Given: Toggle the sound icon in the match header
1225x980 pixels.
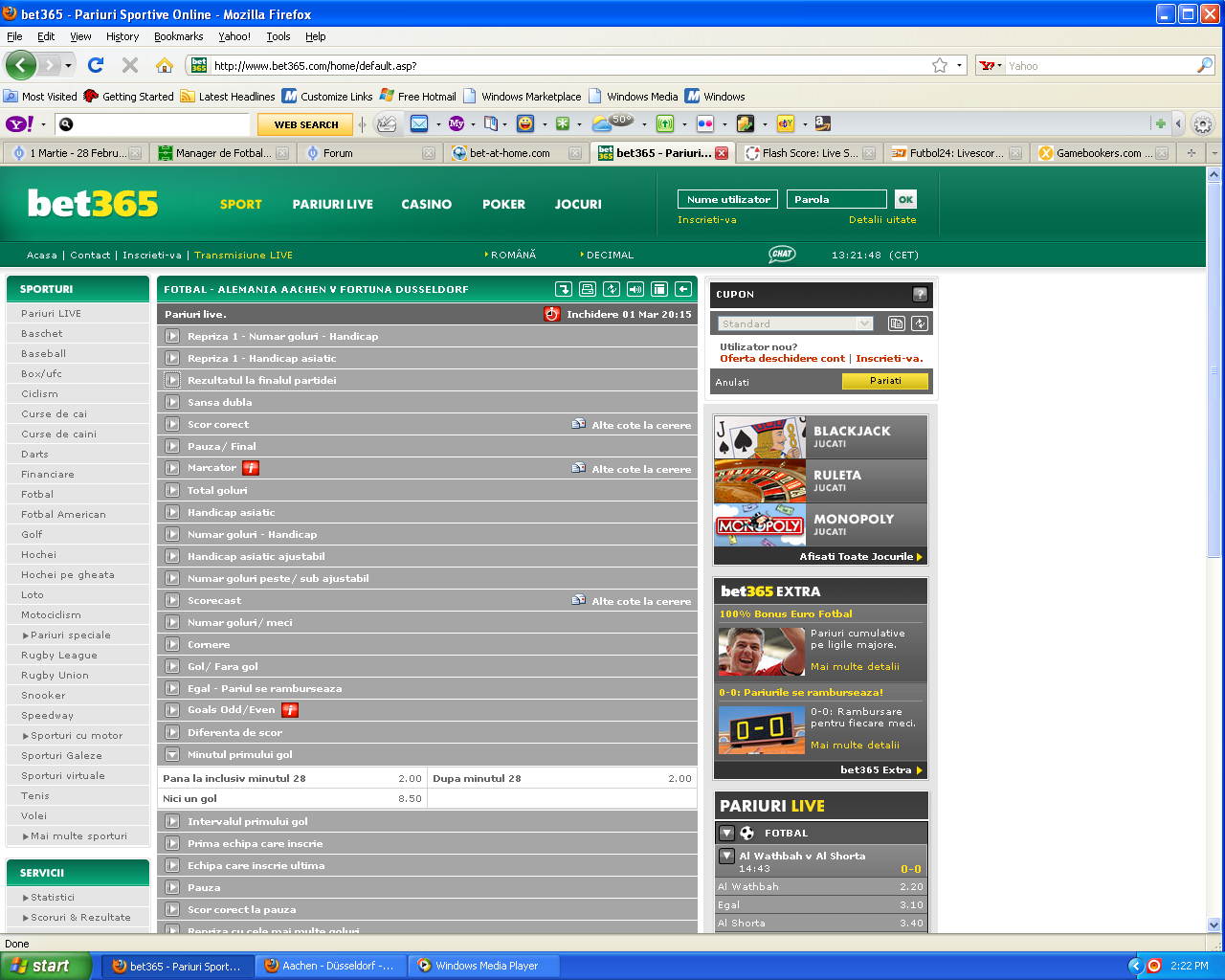Looking at the screenshot, I should [x=635, y=289].
